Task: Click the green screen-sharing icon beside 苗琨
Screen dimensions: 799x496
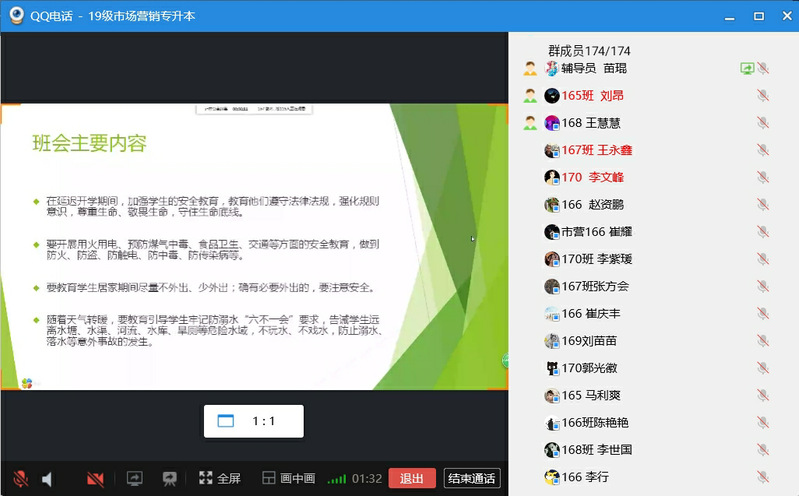Action: pyautogui.click(x=746, y=68)
